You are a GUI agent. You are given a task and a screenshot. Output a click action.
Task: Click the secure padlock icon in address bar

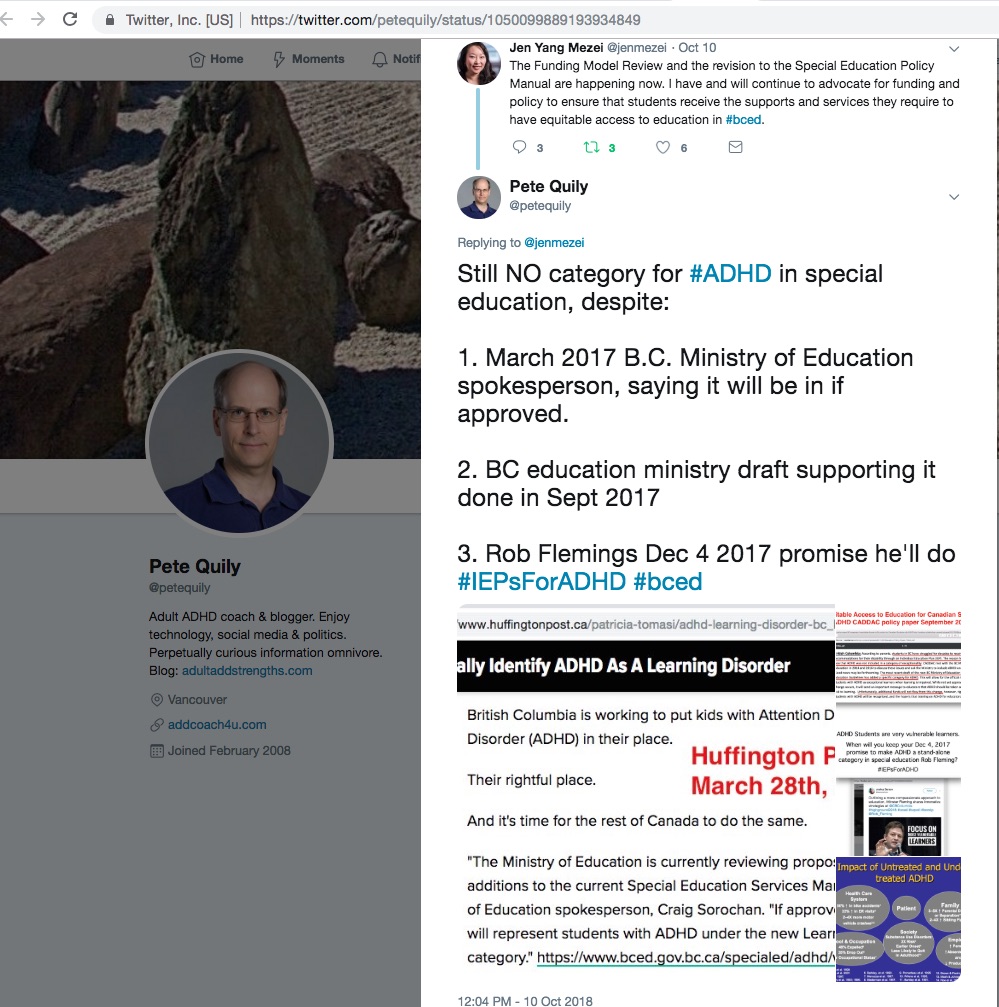[110, 20]
